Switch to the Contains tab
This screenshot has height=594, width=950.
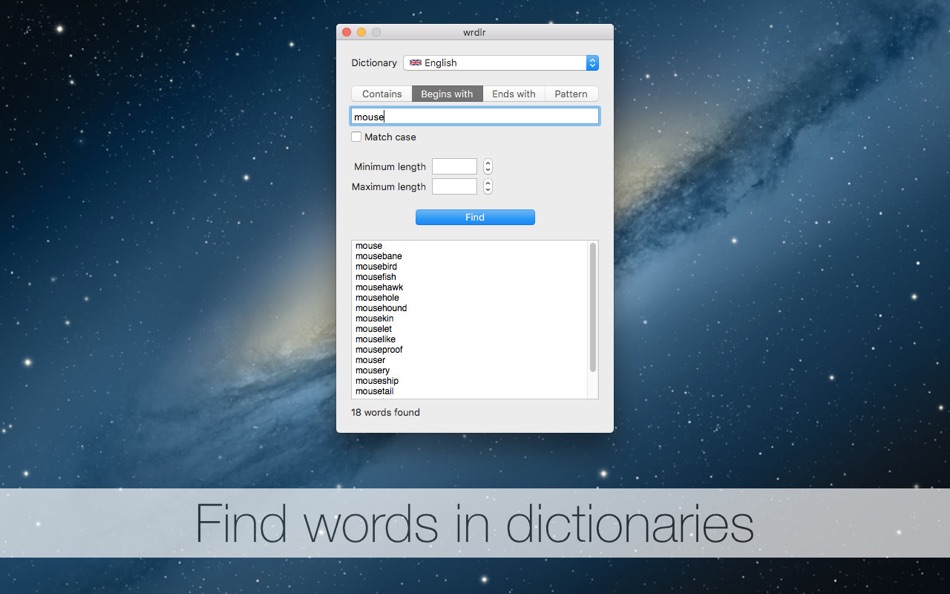pyautogui.click(x=382, y=94)
